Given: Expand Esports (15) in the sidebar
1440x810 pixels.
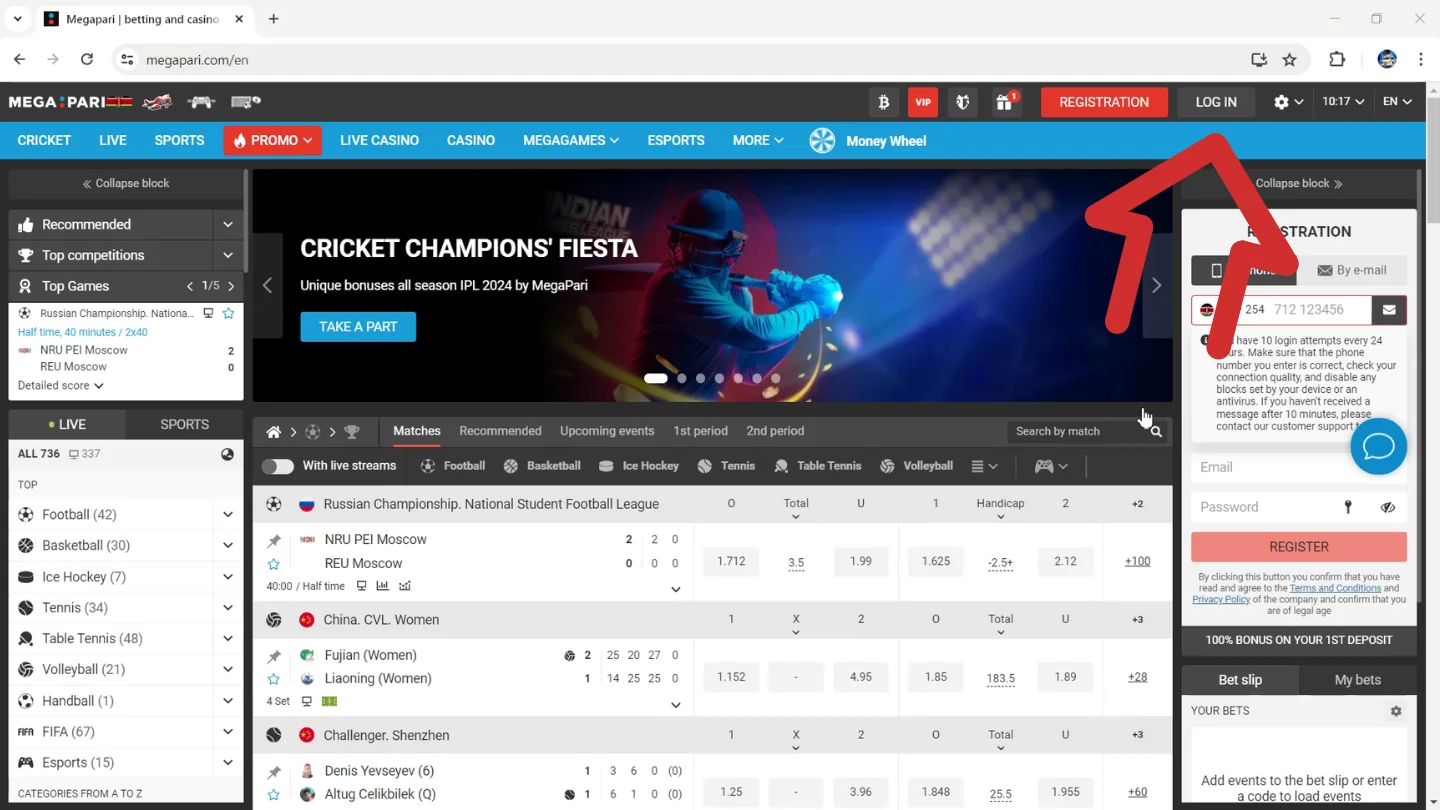Looking at the screenshot, I should (x=228, y=763).
